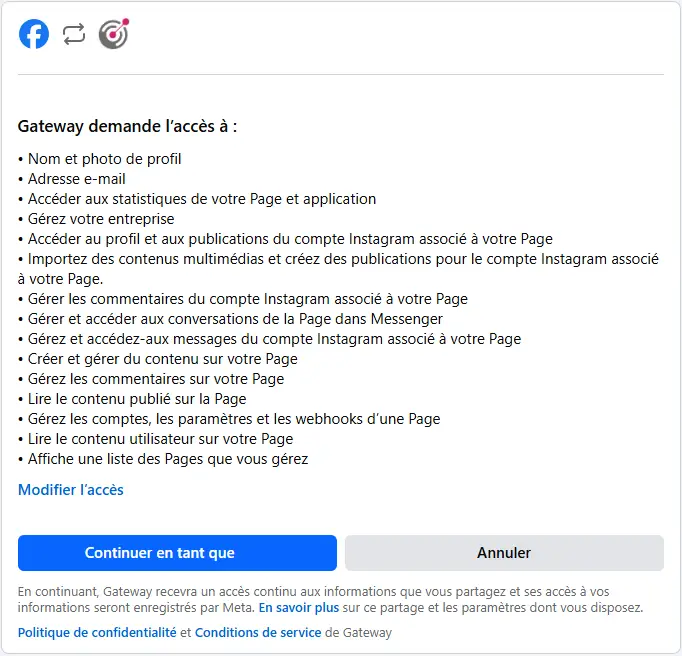
Task: Click Lire le contenu utilisateur permission
Action: [160, 439]
